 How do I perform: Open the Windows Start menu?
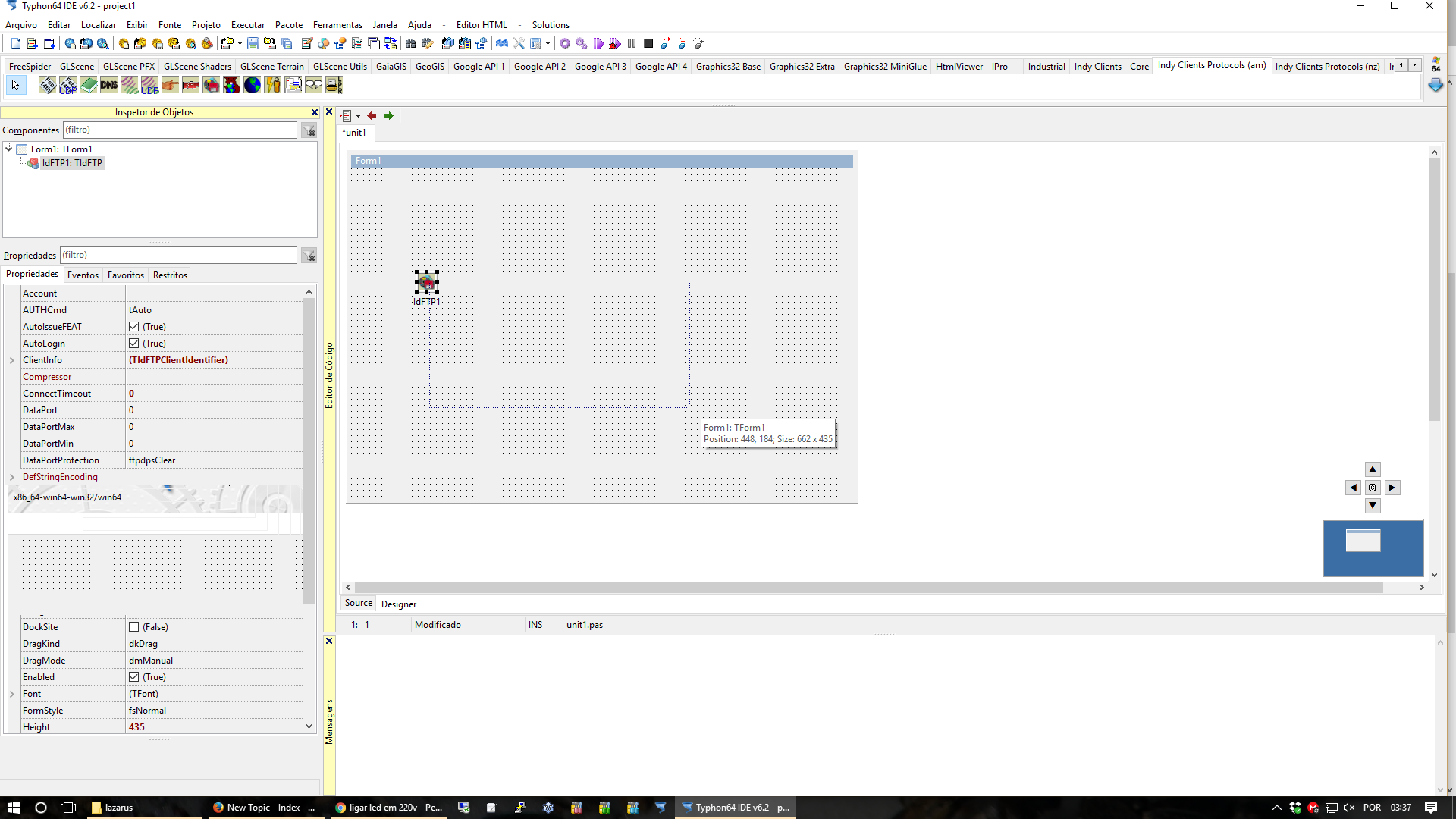[14, 808]
